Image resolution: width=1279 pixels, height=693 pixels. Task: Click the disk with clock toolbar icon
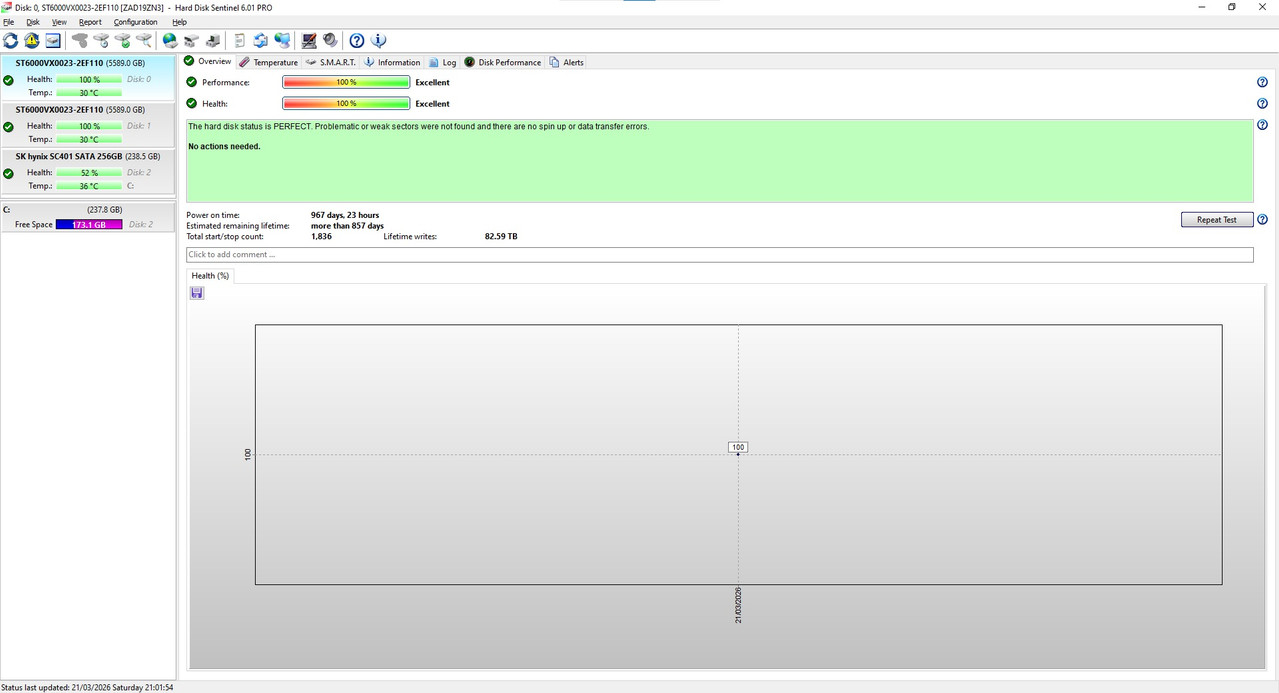coord(101,40)
